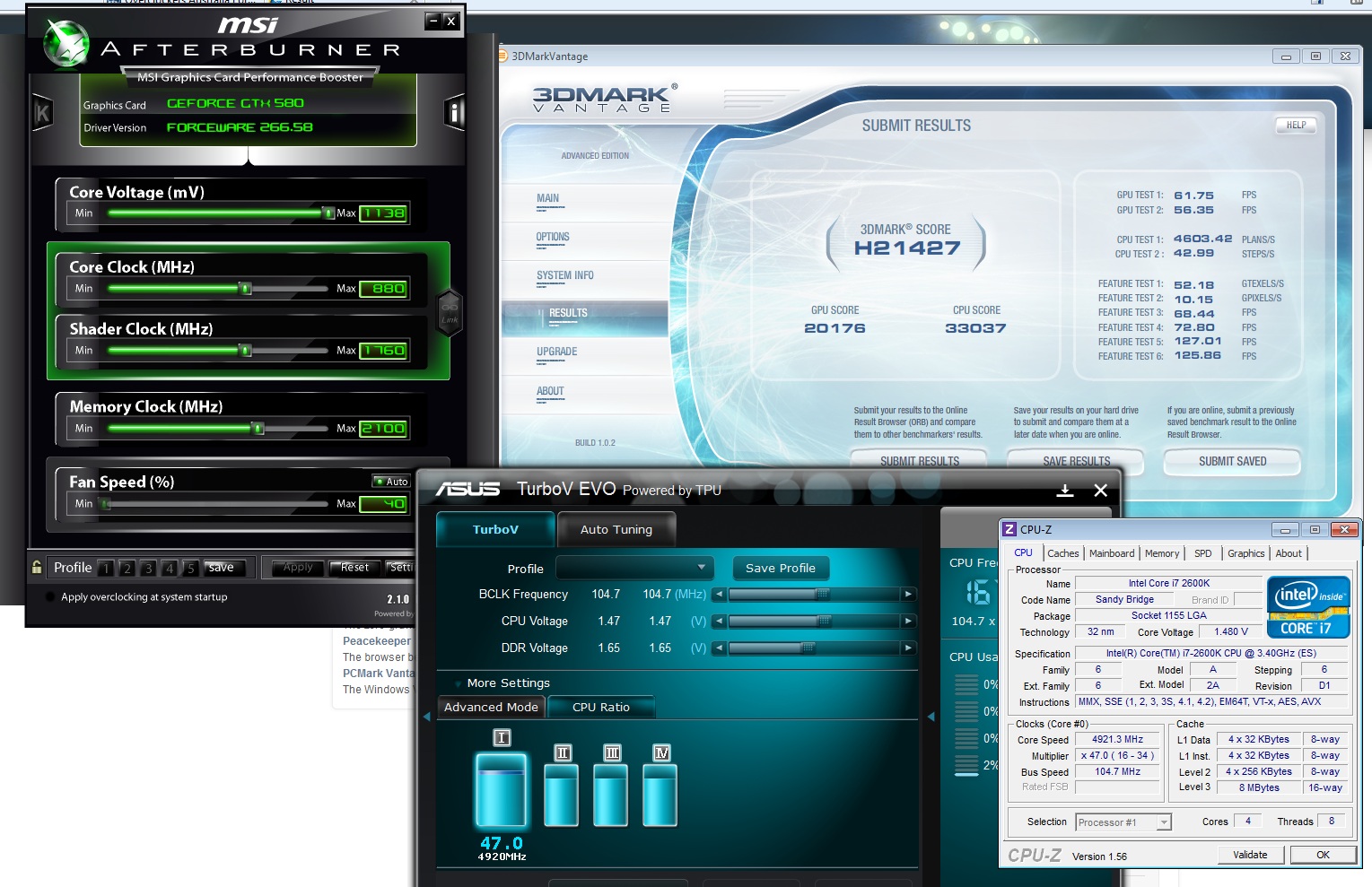Click the Memory Clock slider handle

click(258, 428)
